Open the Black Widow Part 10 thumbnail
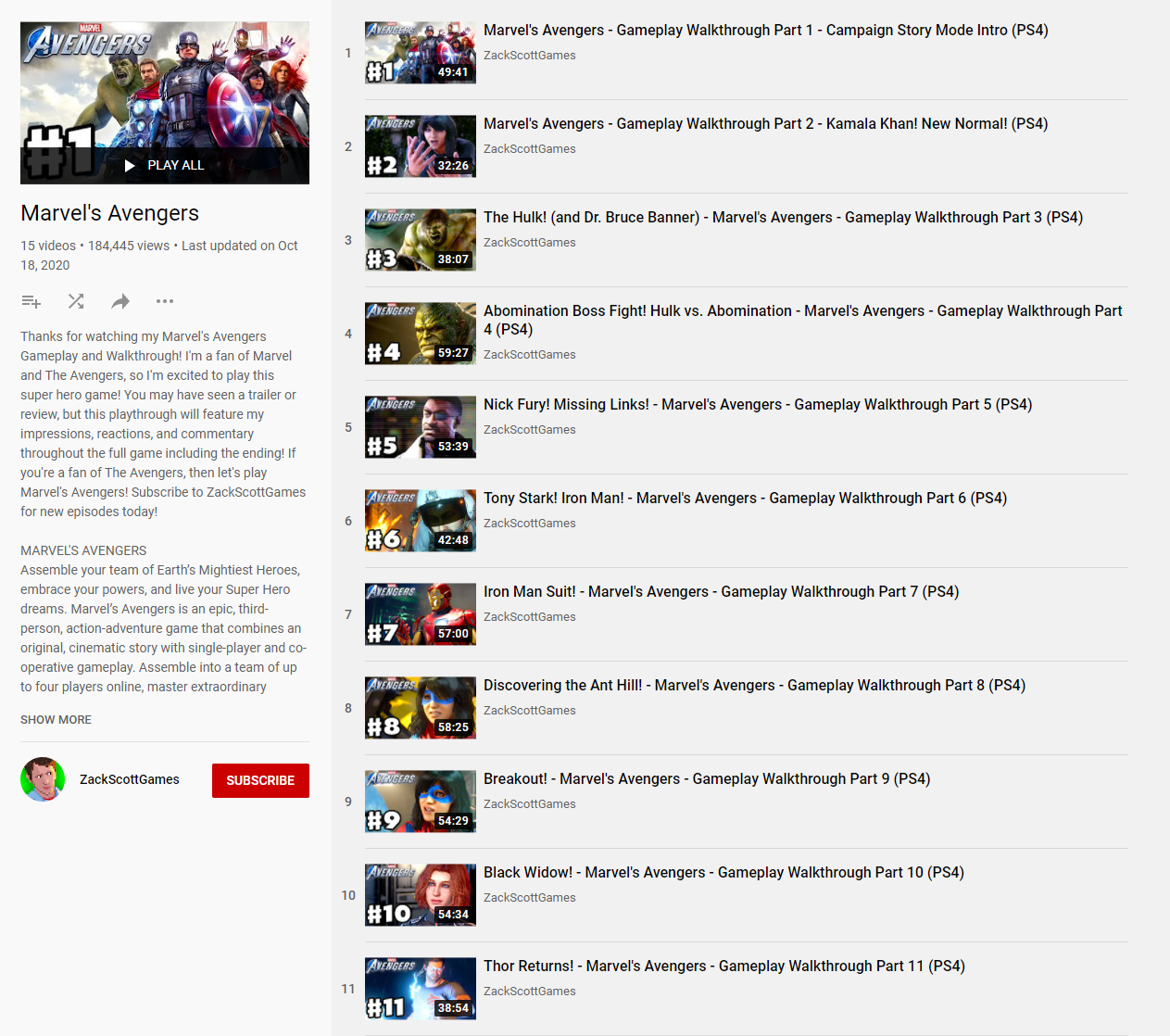 (x=421, y=895)
